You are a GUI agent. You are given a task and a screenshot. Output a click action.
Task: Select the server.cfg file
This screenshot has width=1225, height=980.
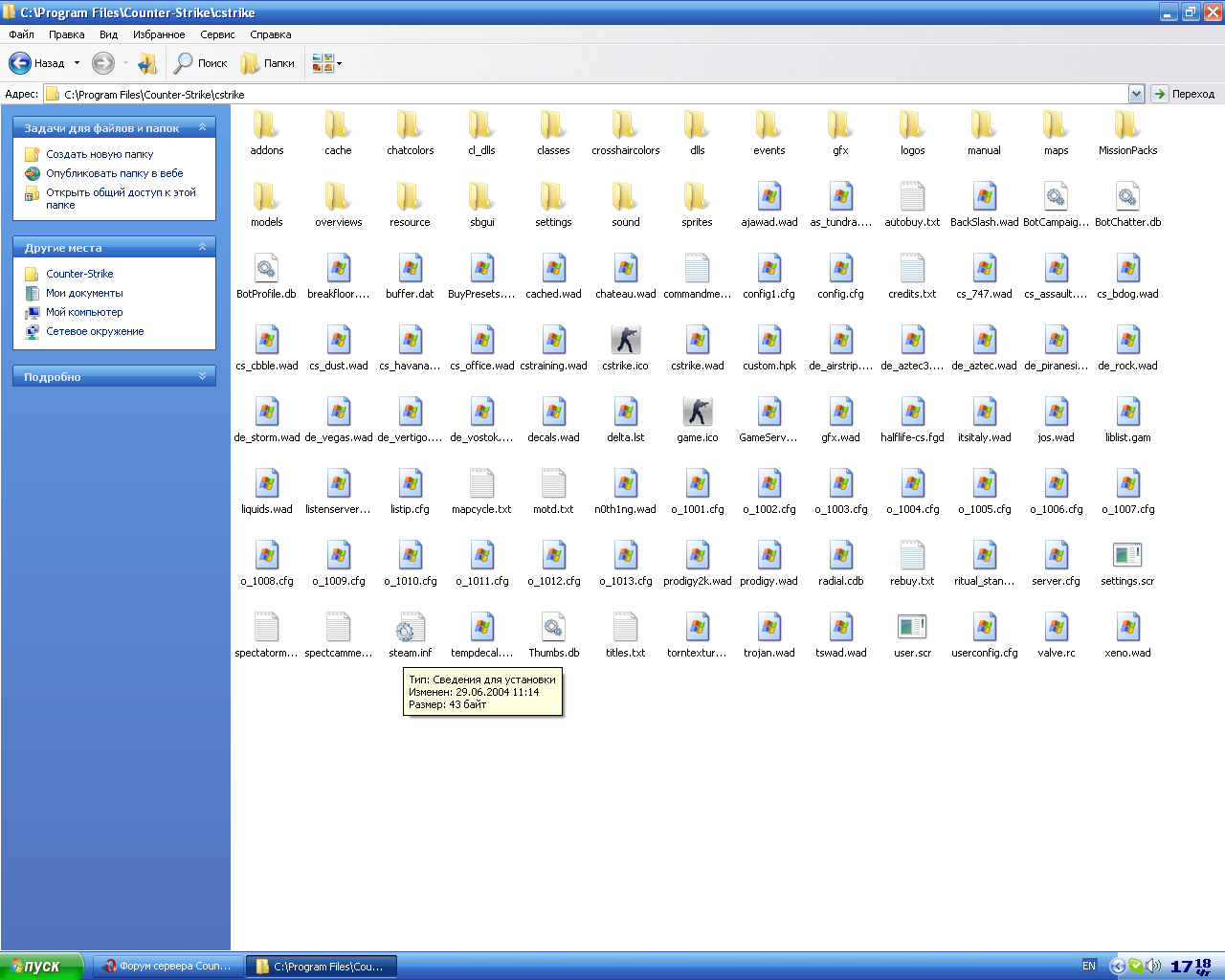point(1056,564)
